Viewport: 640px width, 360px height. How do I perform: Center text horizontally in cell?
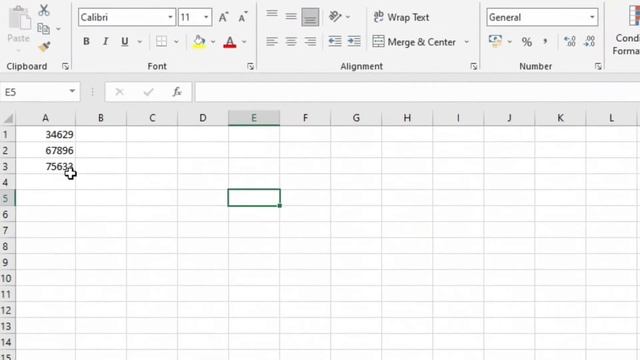click(x=291, y=41)
